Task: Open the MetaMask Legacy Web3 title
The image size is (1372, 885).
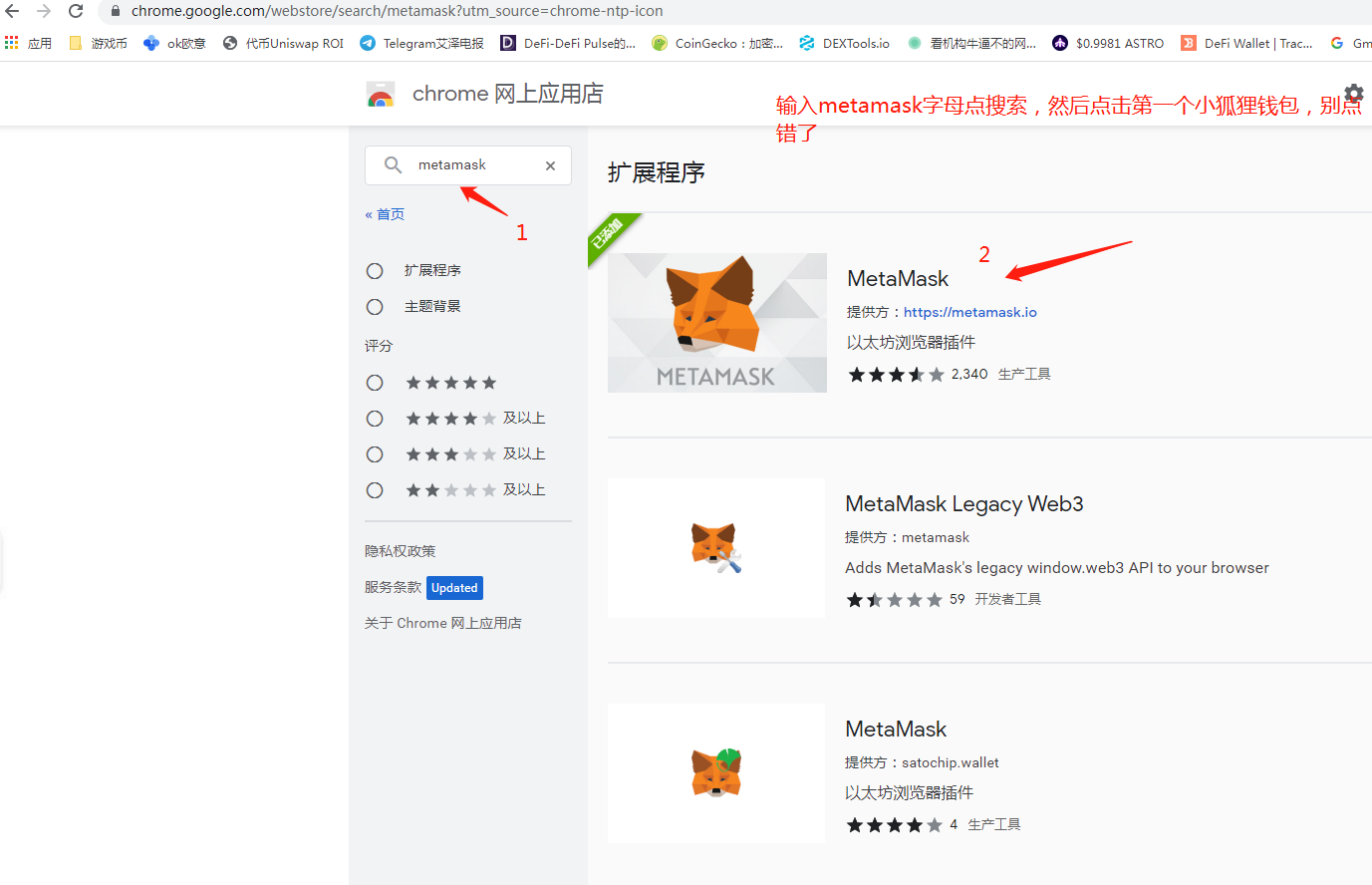Action: (x=964, y=504)
